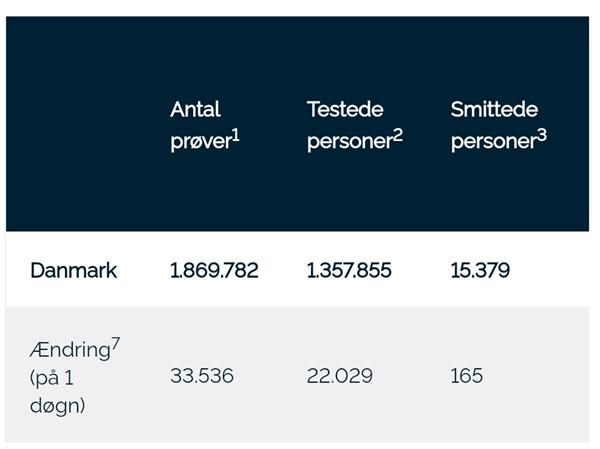Click the 'Antal prøver' column header
Screen dimensions: 600x449
tap(205, 126)
